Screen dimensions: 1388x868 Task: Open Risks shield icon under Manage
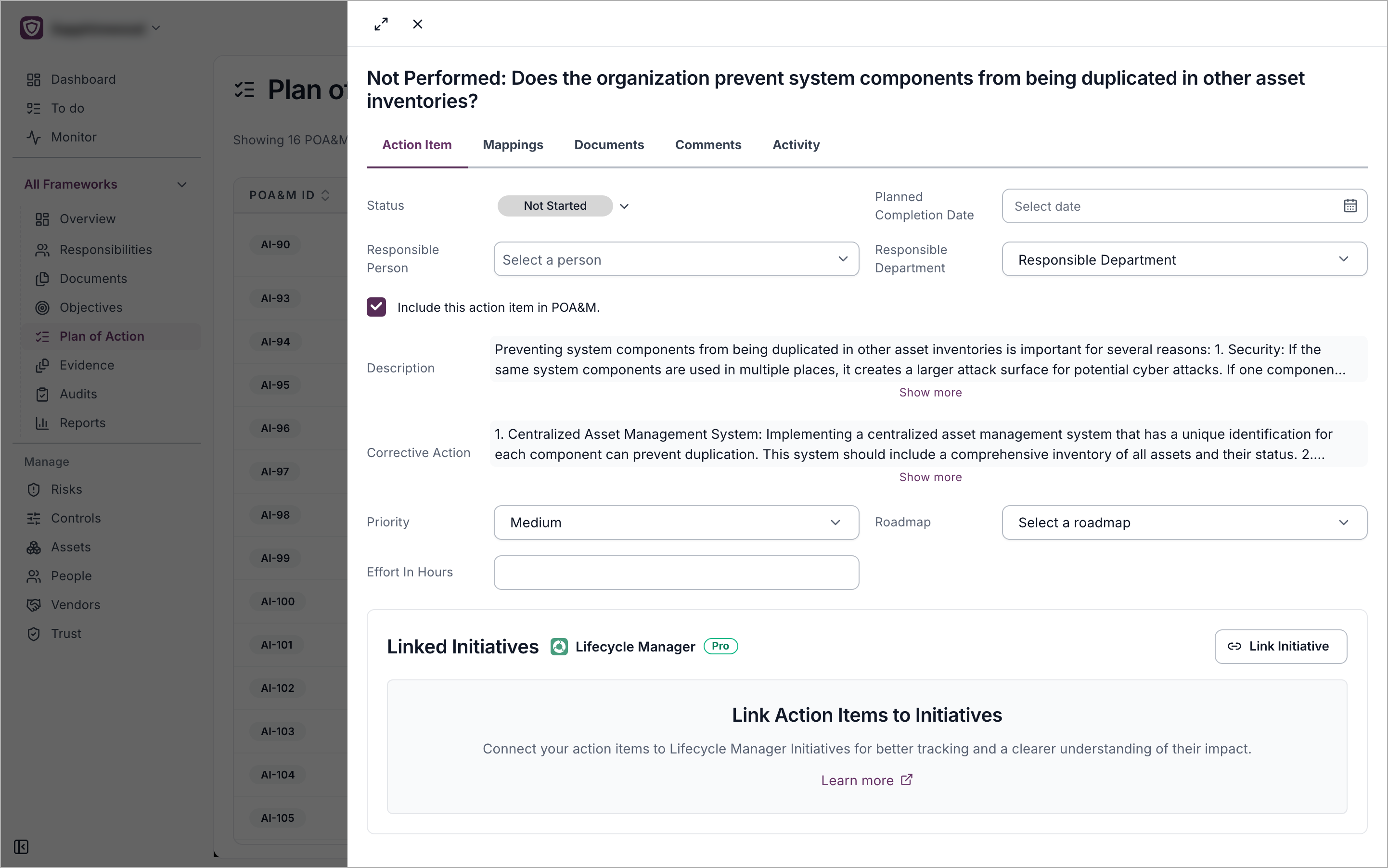(34, 489)
